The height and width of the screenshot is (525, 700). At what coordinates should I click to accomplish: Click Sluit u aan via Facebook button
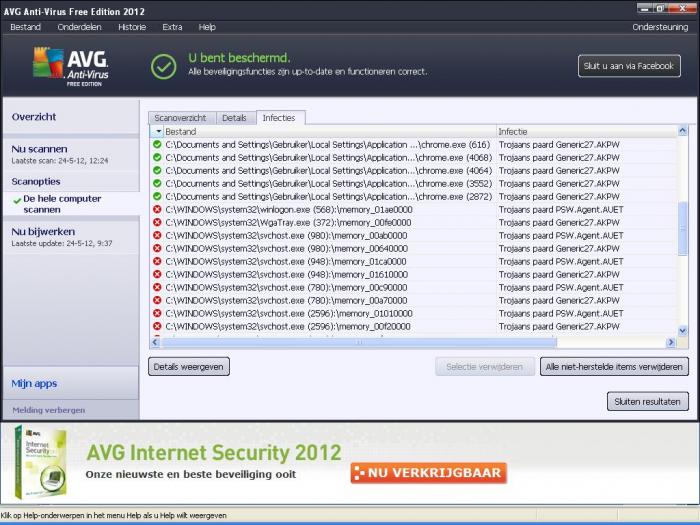point(629,66)
